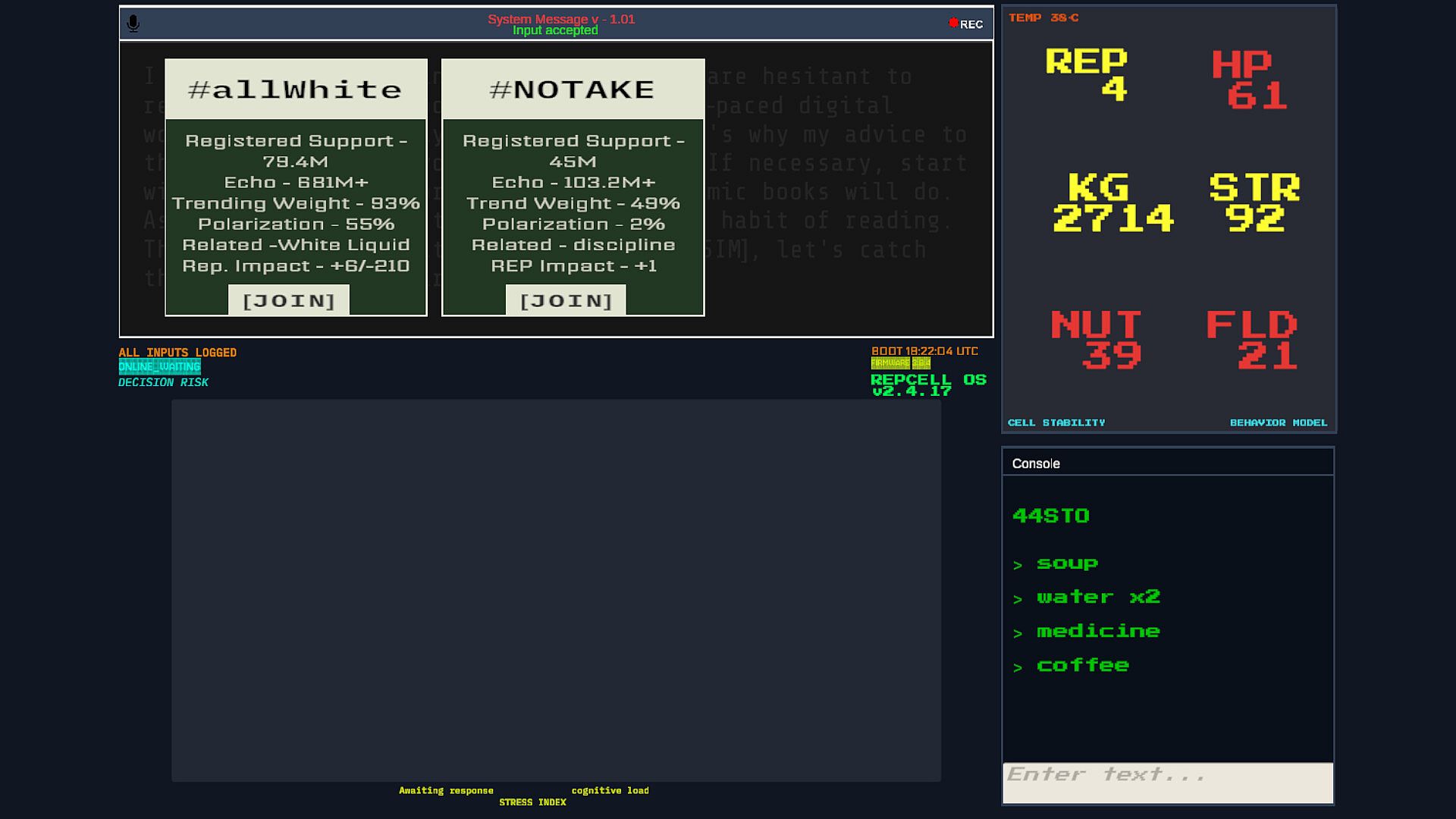Image resolution: width=1456 pixels, height=819 pixels.
Task: Choose medicine from the console list
Action: point(1098,632)
